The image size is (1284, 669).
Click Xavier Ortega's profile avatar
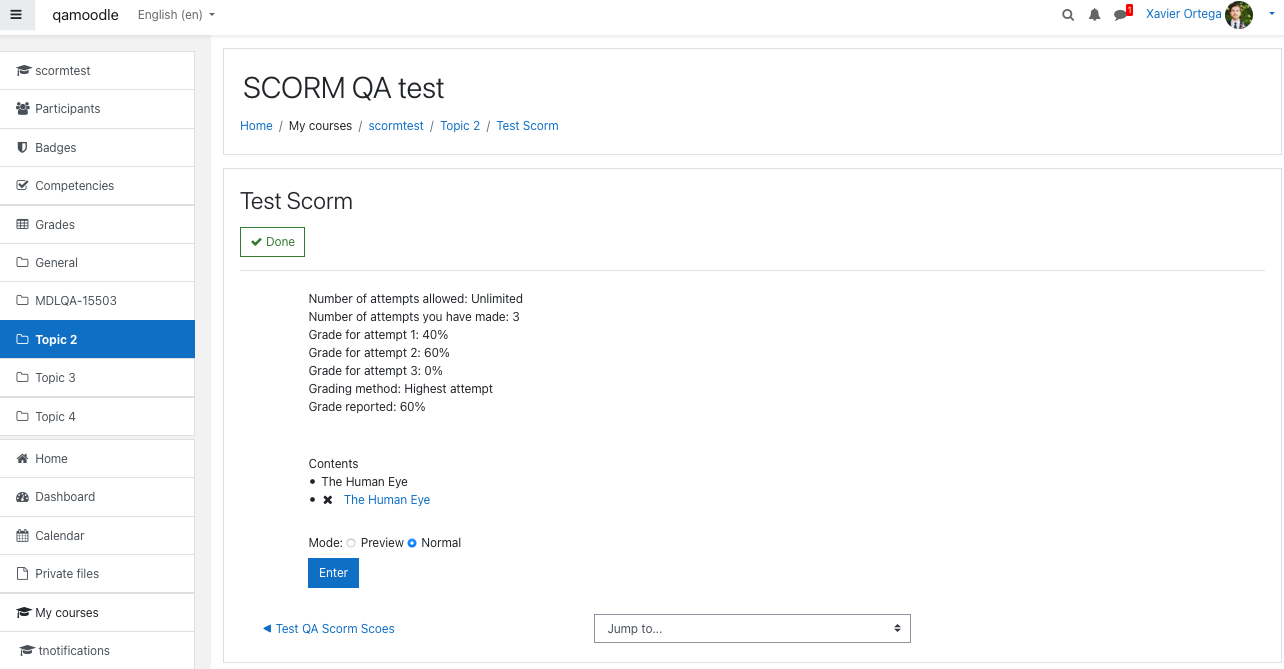pos(1239,15)
